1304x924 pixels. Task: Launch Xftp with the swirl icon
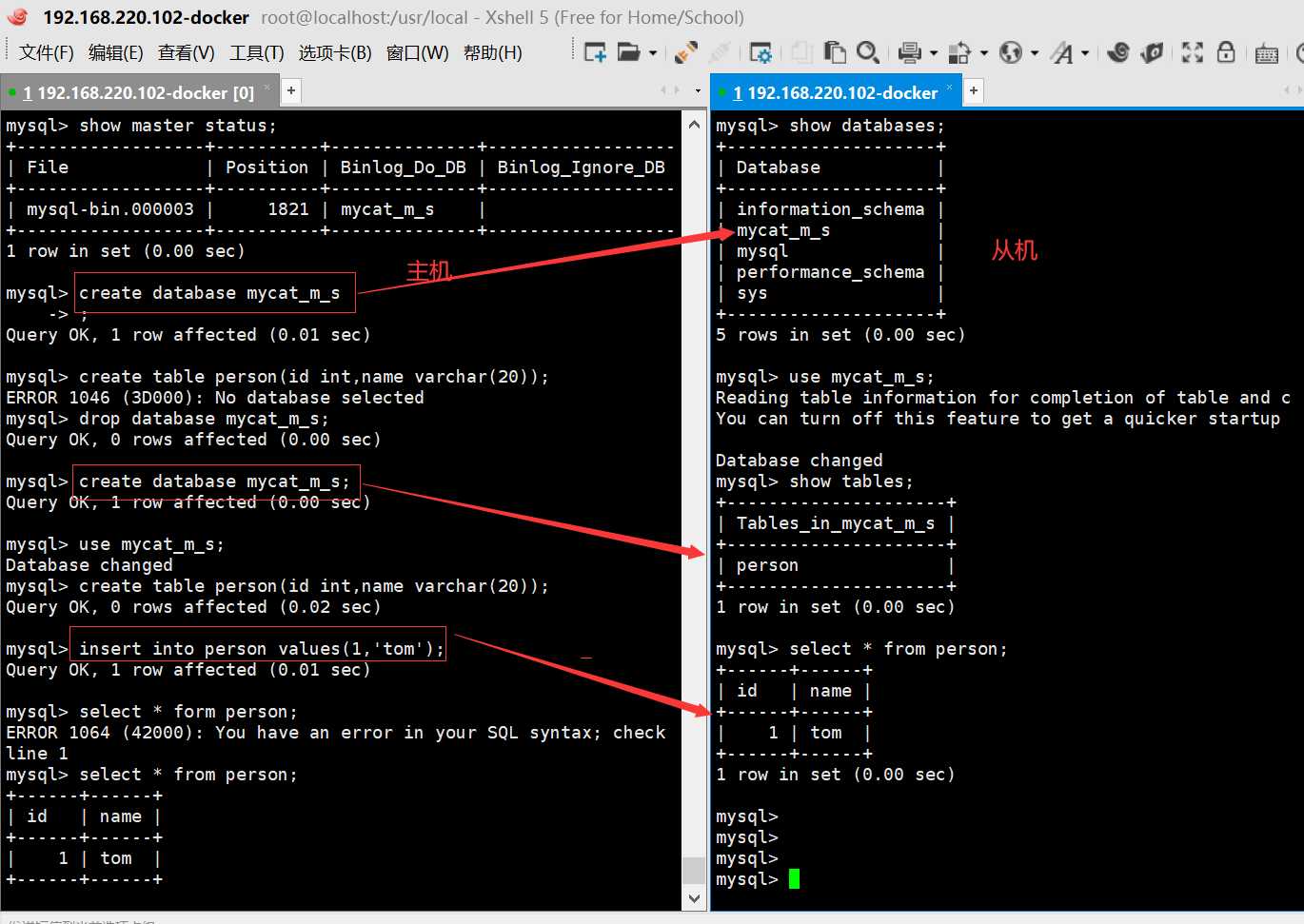(x=1118, y=52)
